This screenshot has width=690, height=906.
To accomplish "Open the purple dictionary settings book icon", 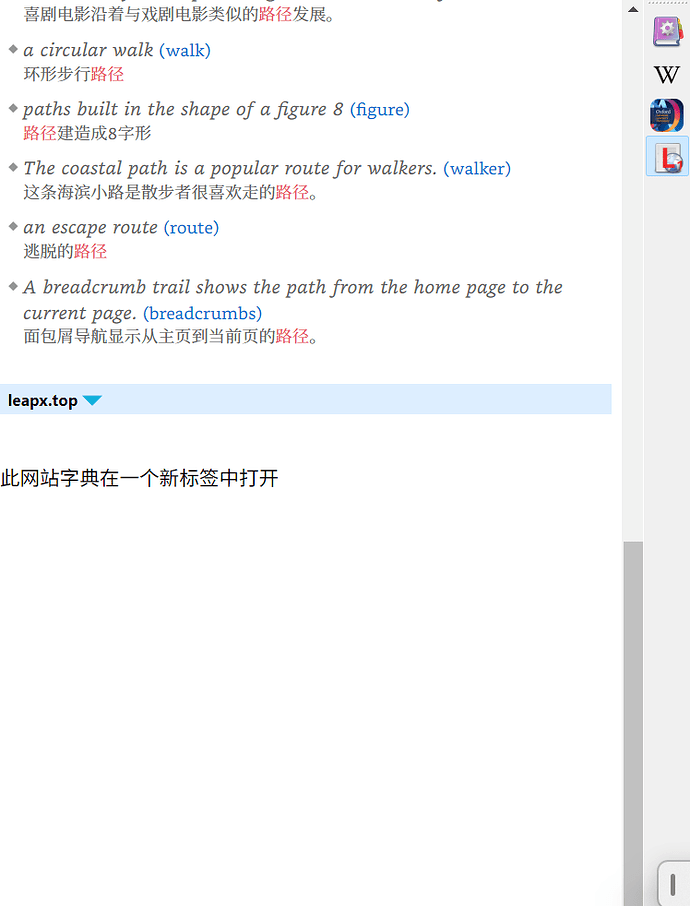I will pos(667,31).
